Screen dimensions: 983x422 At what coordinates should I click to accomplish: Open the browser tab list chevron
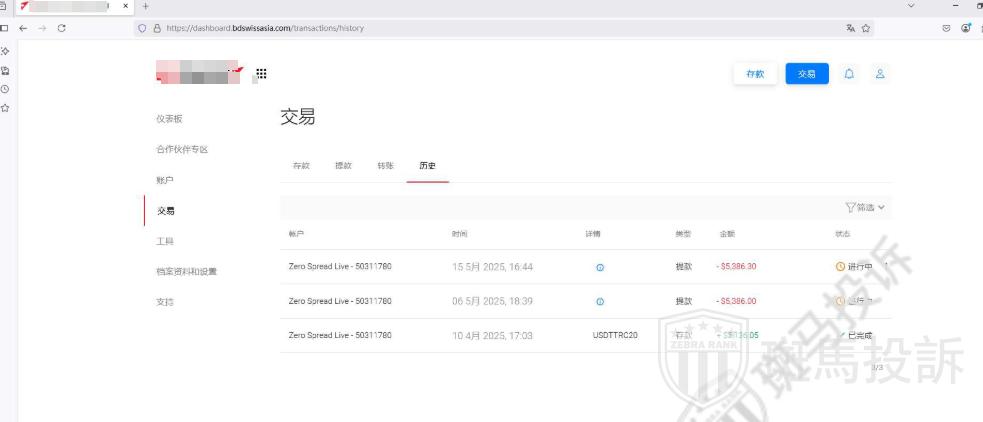(x=910, y=7)
